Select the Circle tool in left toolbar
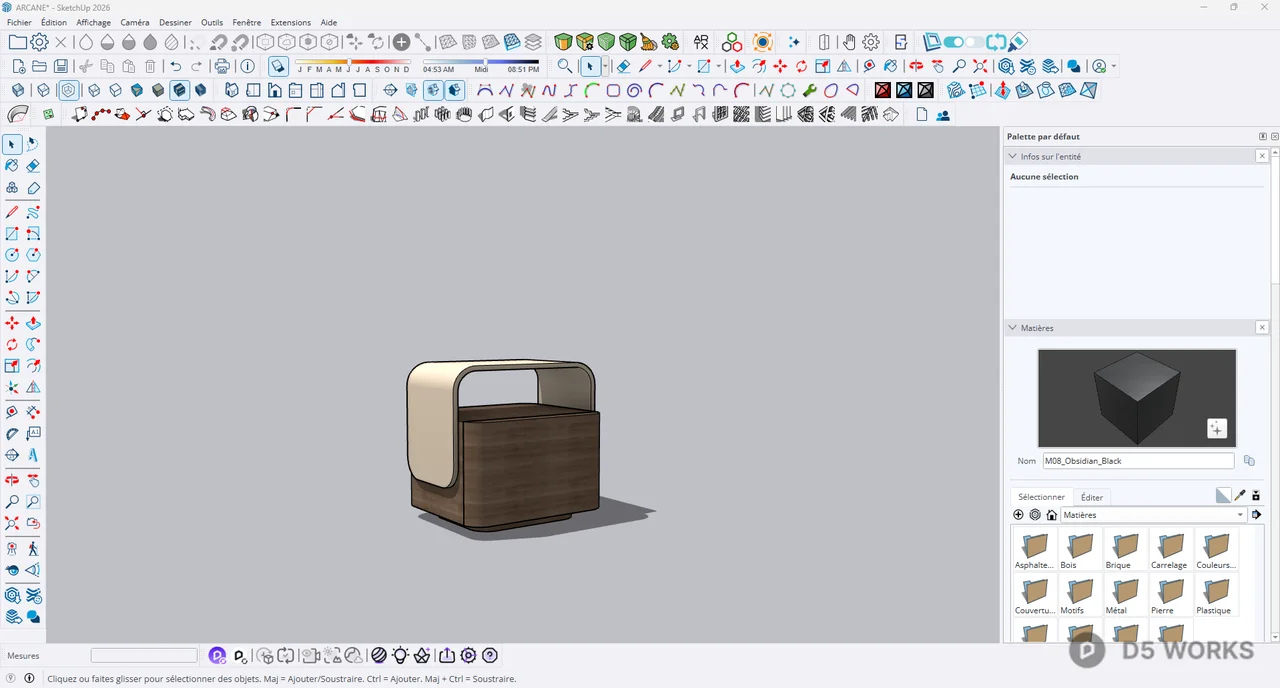The image size is (1280, 688). point(12,255)
